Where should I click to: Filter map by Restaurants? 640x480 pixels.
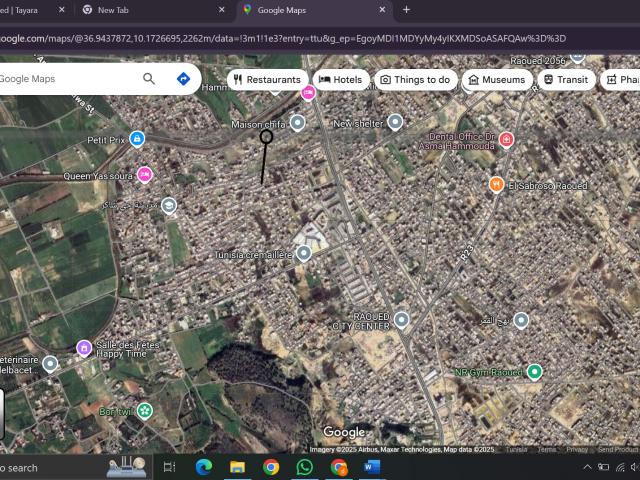[x=265, y=80]
